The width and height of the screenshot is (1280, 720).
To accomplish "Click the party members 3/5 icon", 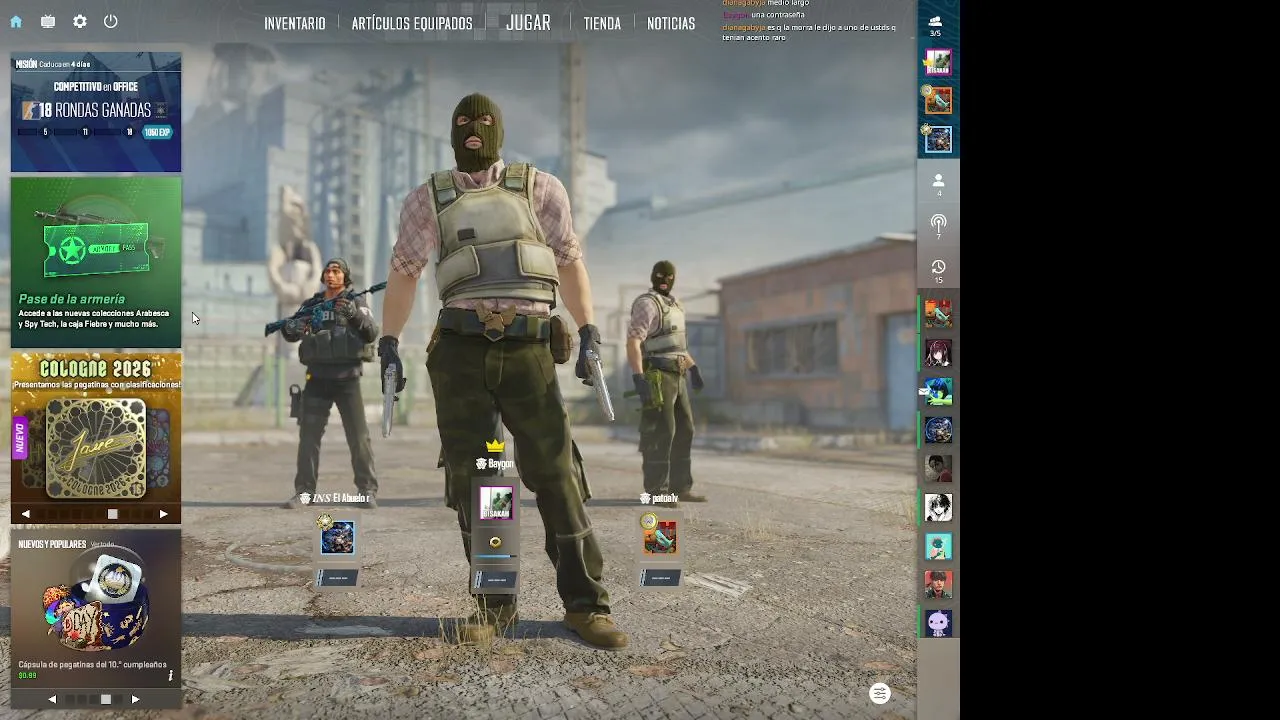I will click(x=935, y=24).
